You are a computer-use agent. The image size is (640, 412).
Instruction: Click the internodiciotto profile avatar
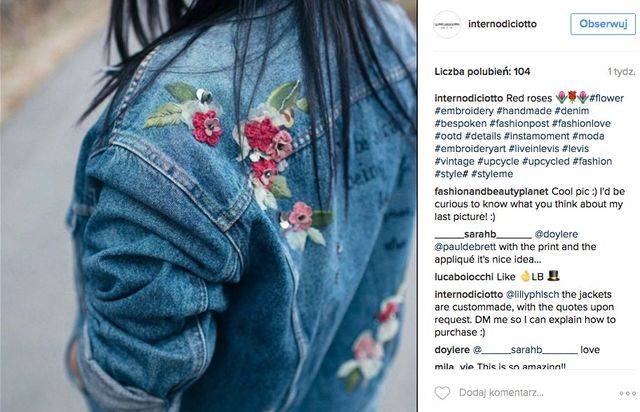(447, 24)
